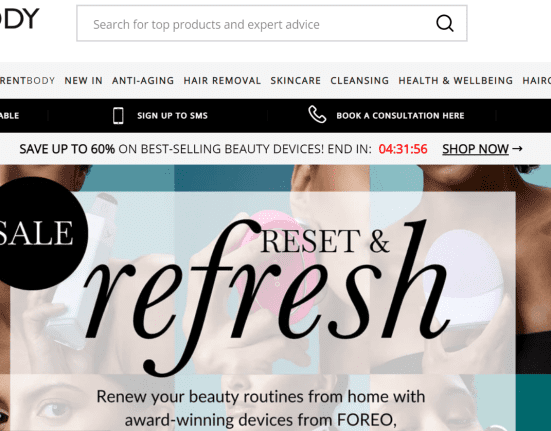Image resolution: width=551 pixels, height=431 pixels.
Task: Click the arrow after Shop Now
Action: (517, 149)
